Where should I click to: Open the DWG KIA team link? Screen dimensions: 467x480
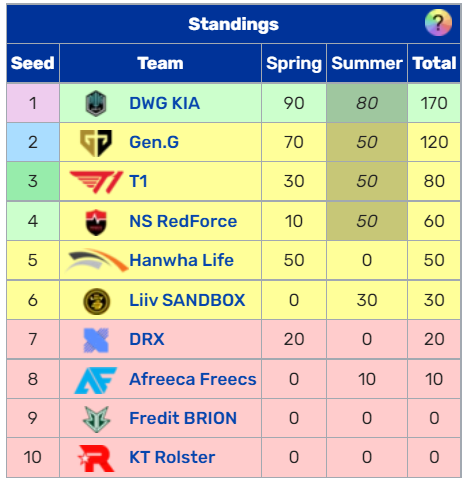[x=164, y=103]
